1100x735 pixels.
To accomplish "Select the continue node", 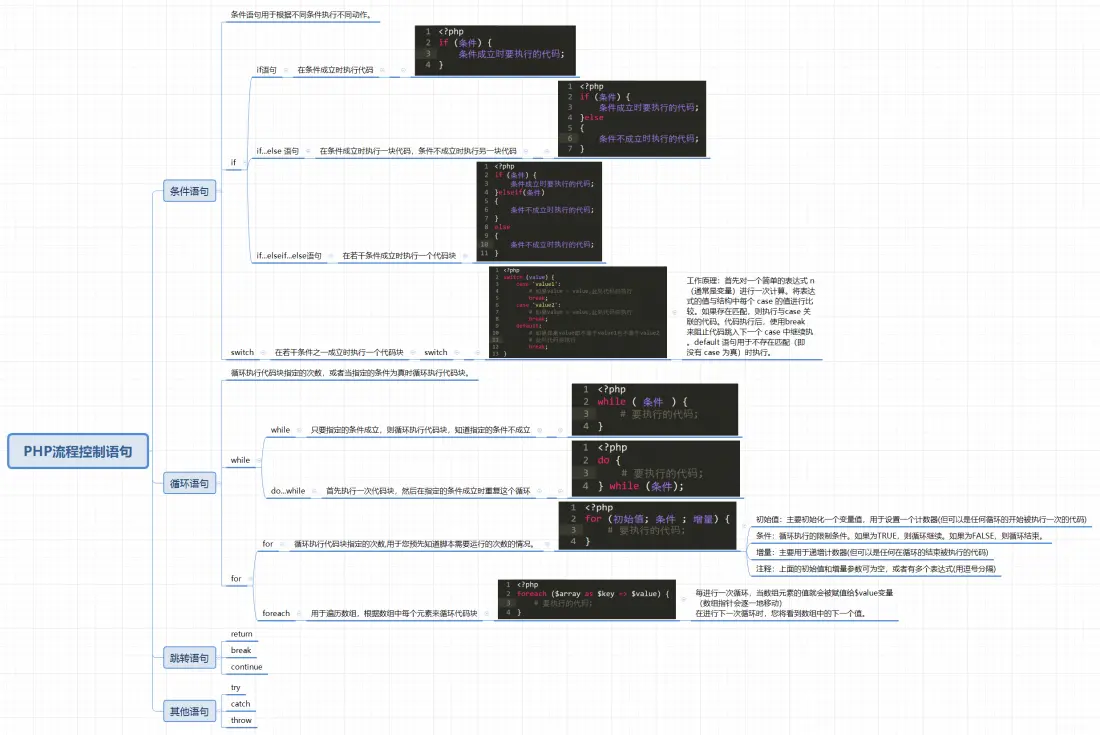I will (x=246, y=667).
